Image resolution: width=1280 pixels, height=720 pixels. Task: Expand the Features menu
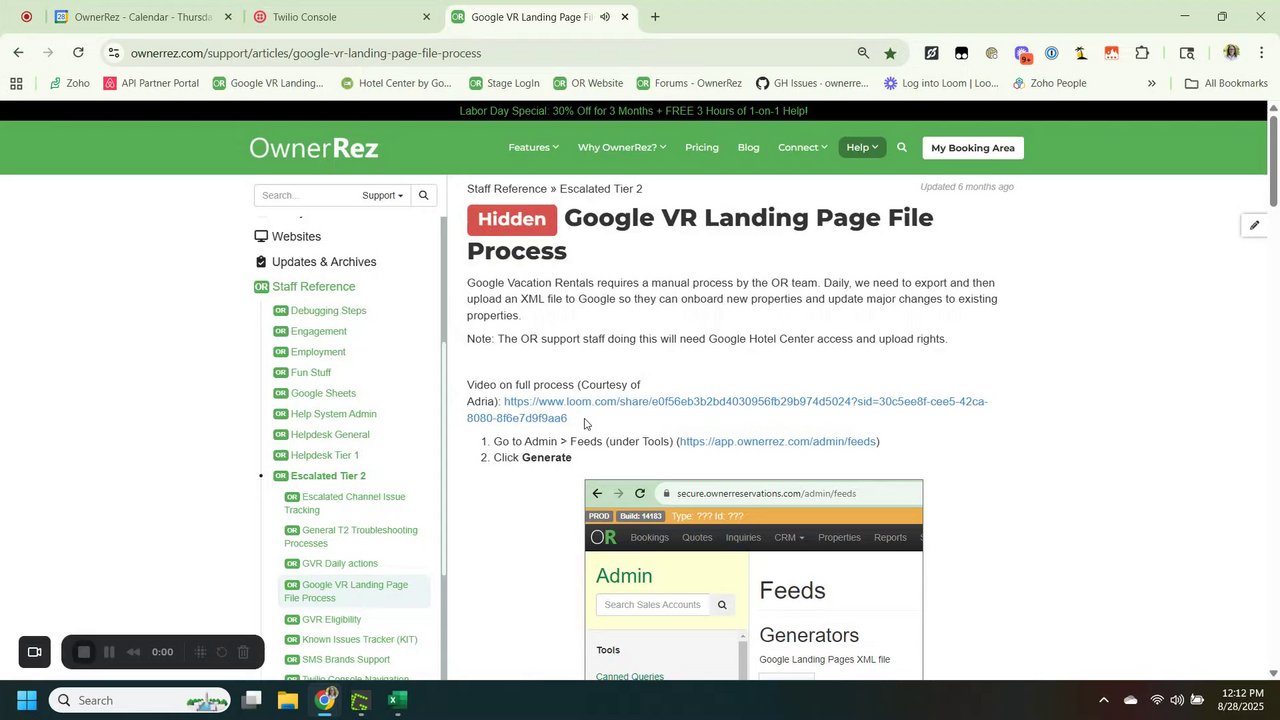pos(533,148)
